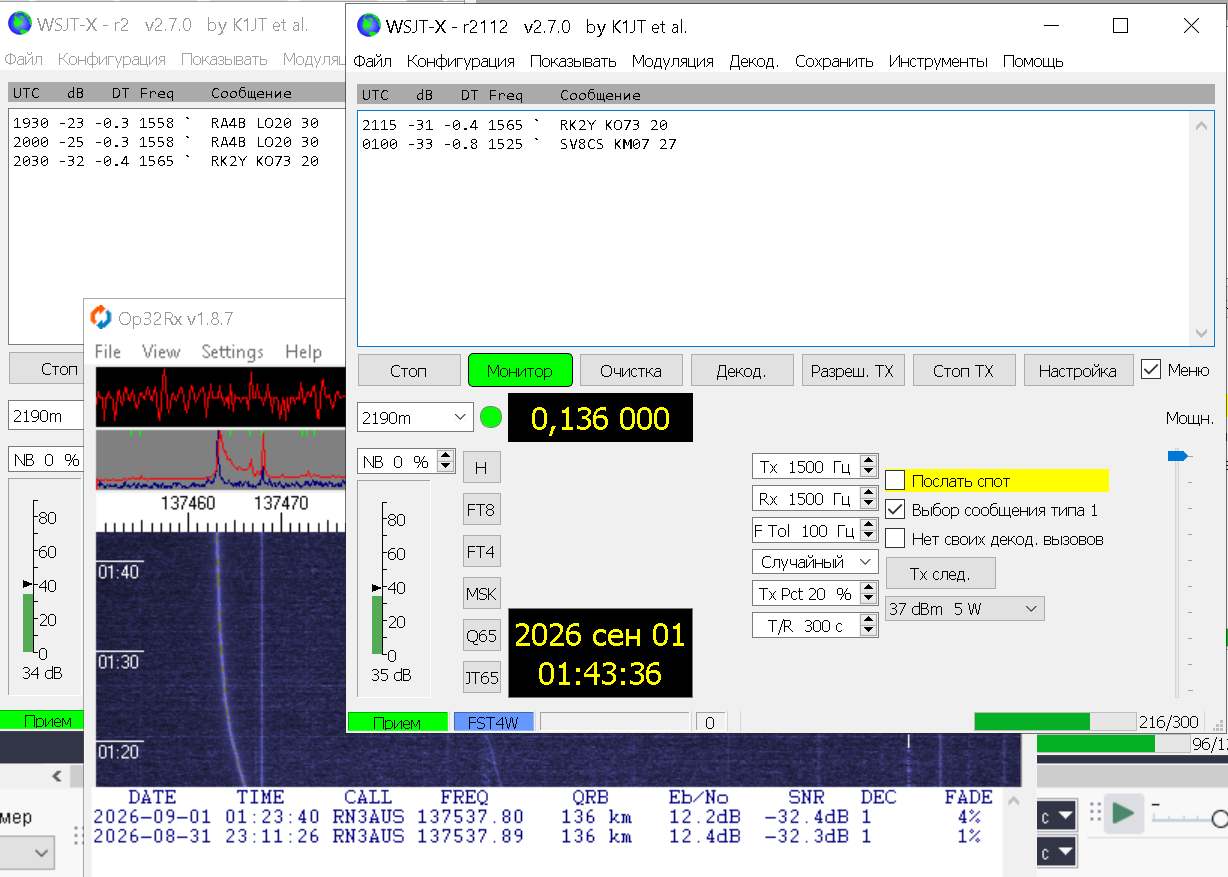Switch to JT65 mode button
The image size is (1228, 877).
[481, 677]
